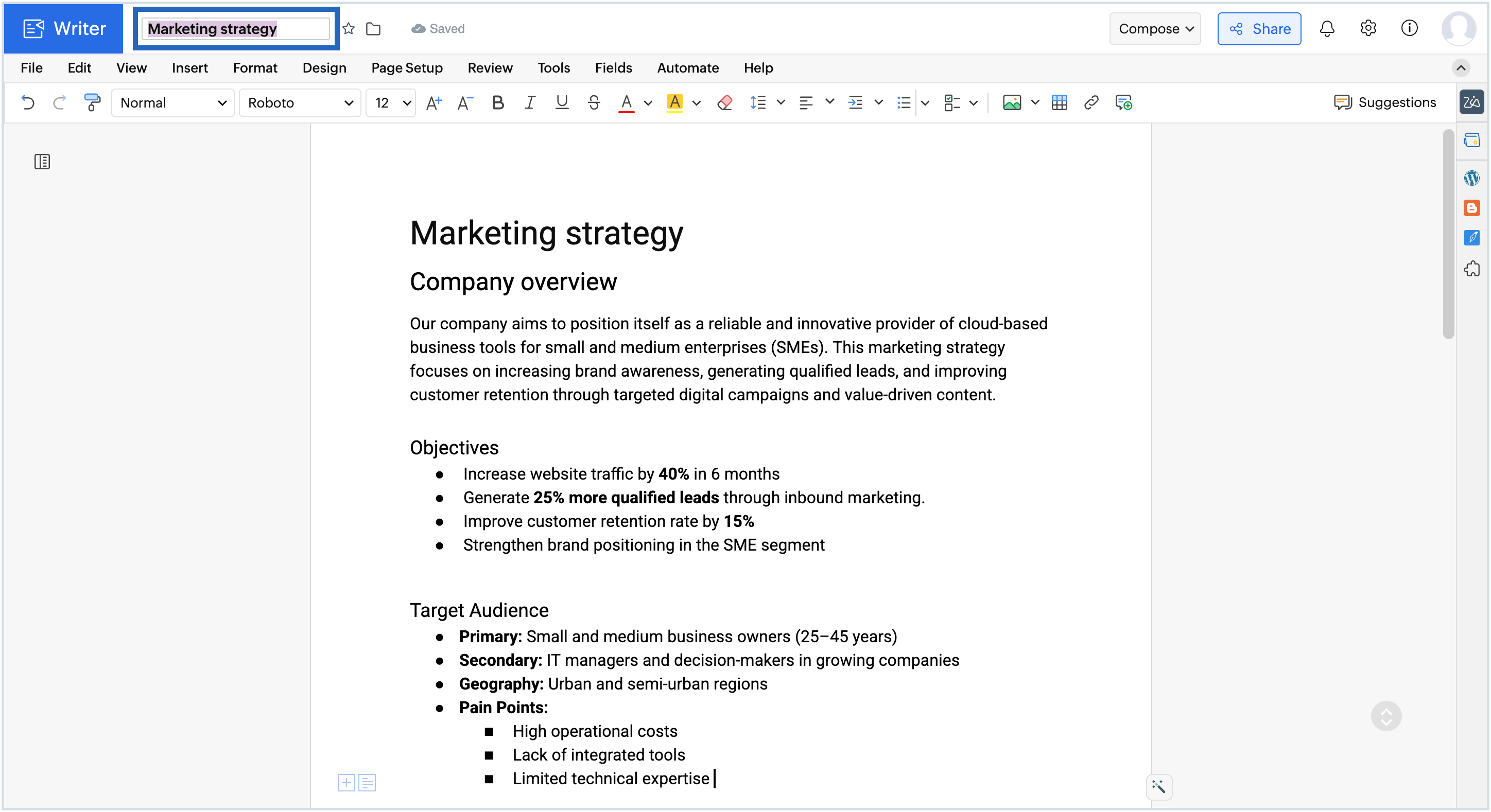Viewport: 1491px width, 812px height.
Task: Open the Page Setup menu
Action: coord(406,68)
